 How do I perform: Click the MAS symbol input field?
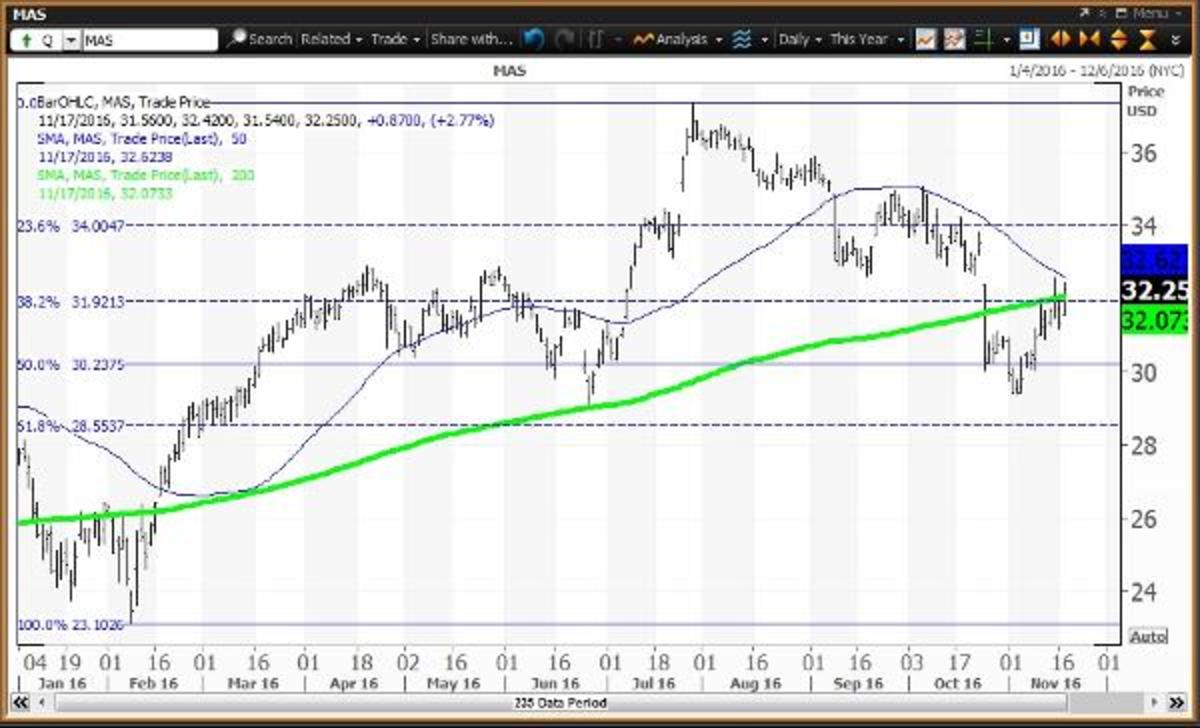point(149,39)
